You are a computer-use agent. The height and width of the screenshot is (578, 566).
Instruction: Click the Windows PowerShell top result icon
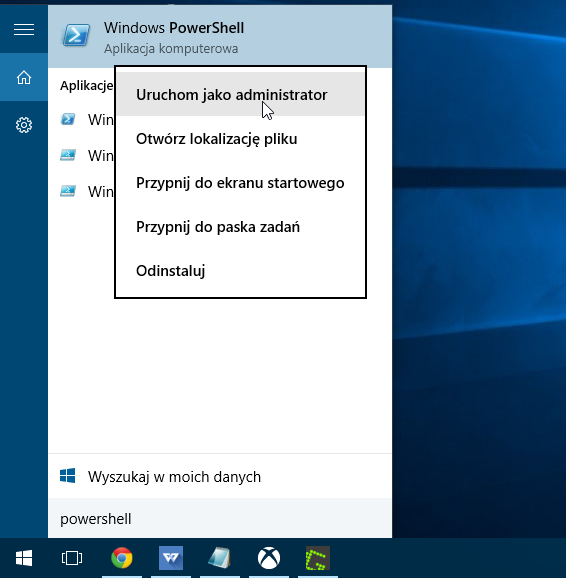pyautogui.click(x=76, y=35)
